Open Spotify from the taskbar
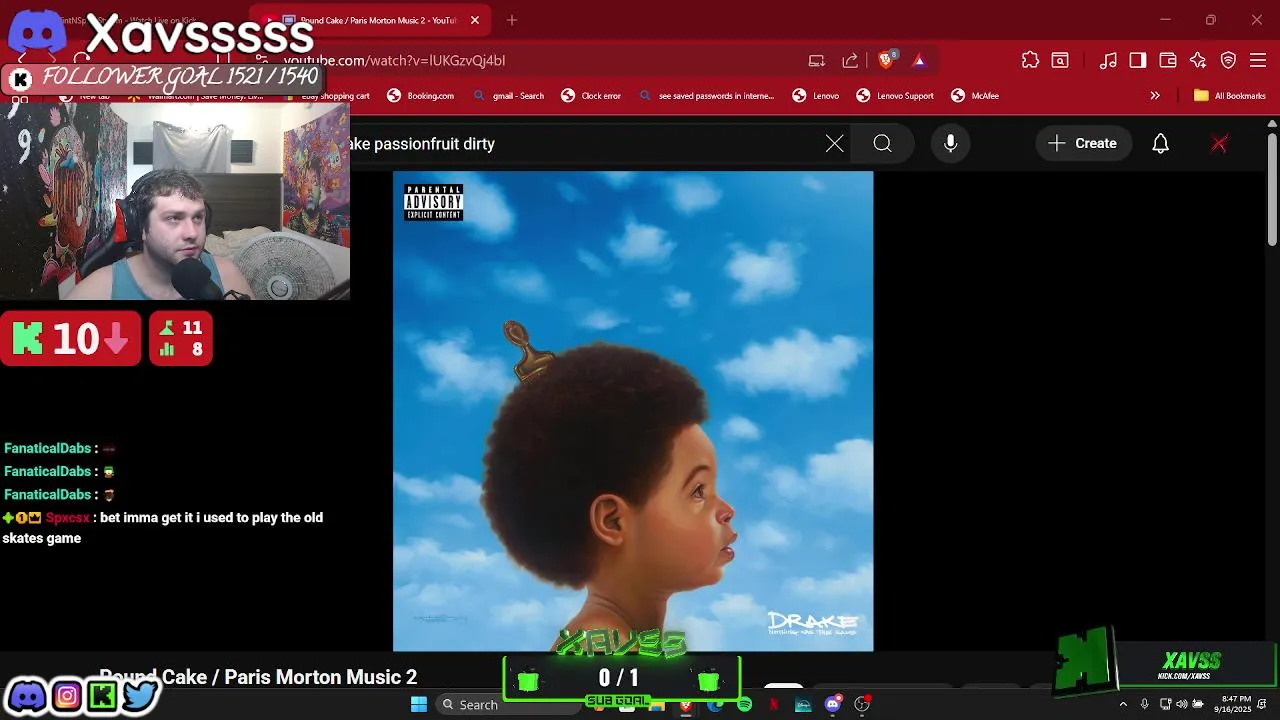 pyautogui.click(x=744, y=705)
